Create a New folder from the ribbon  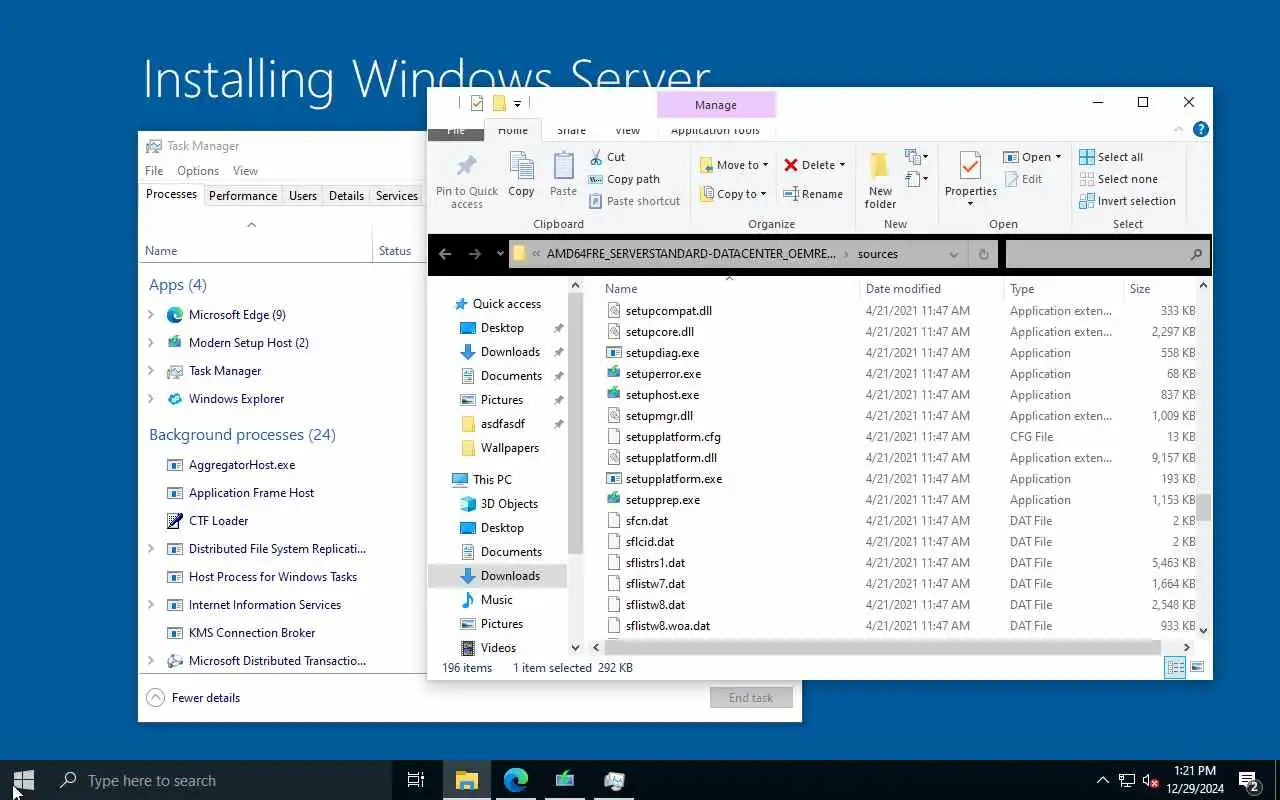tap(880, 180)
